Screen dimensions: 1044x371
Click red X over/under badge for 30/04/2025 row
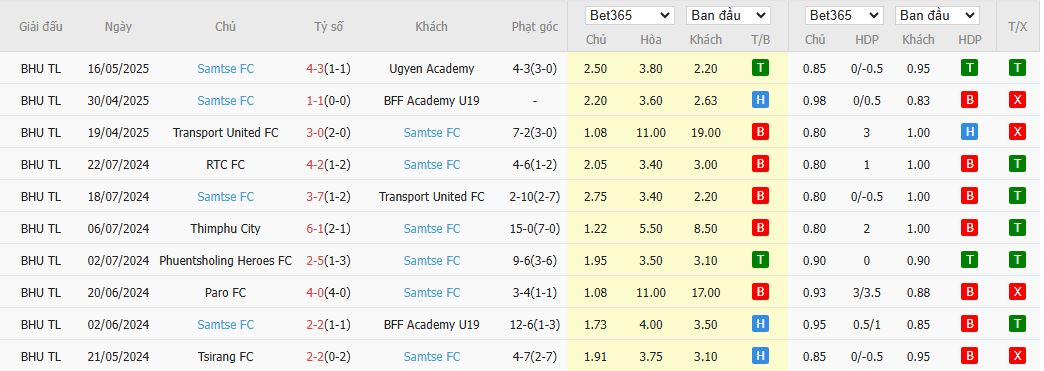[1017, 100]
